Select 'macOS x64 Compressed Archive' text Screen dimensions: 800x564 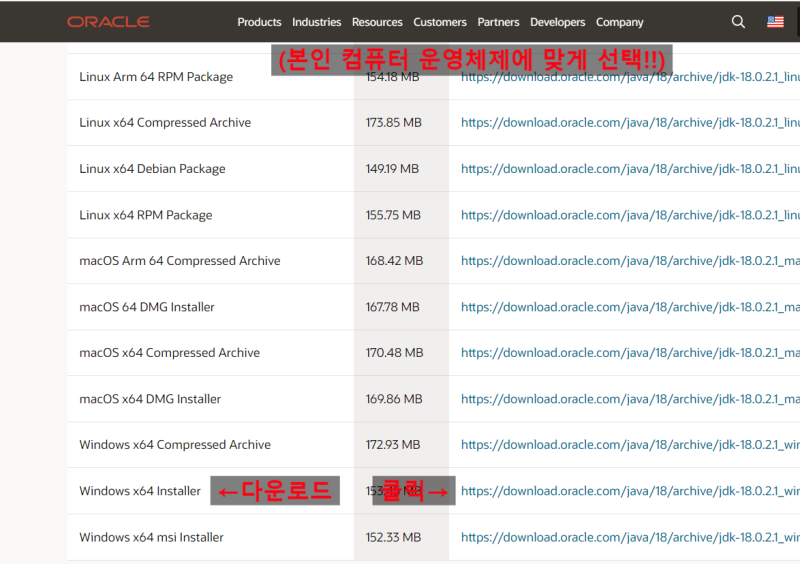(x=169, y=353)
